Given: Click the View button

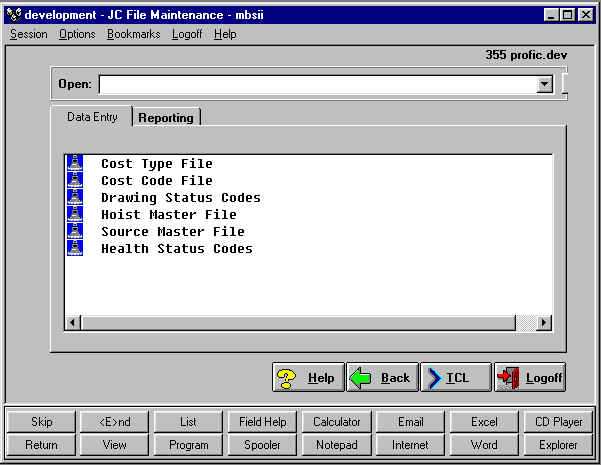Looking at the screenshot, I should tap(114, 445).
